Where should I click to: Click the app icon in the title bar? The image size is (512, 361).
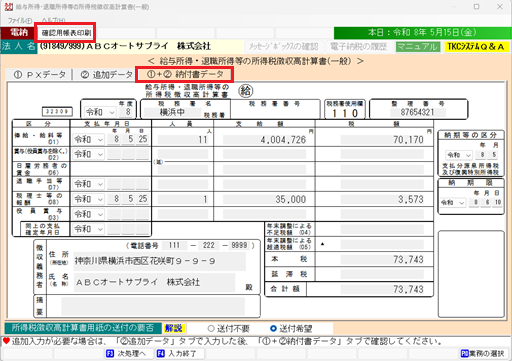[8, 7]
